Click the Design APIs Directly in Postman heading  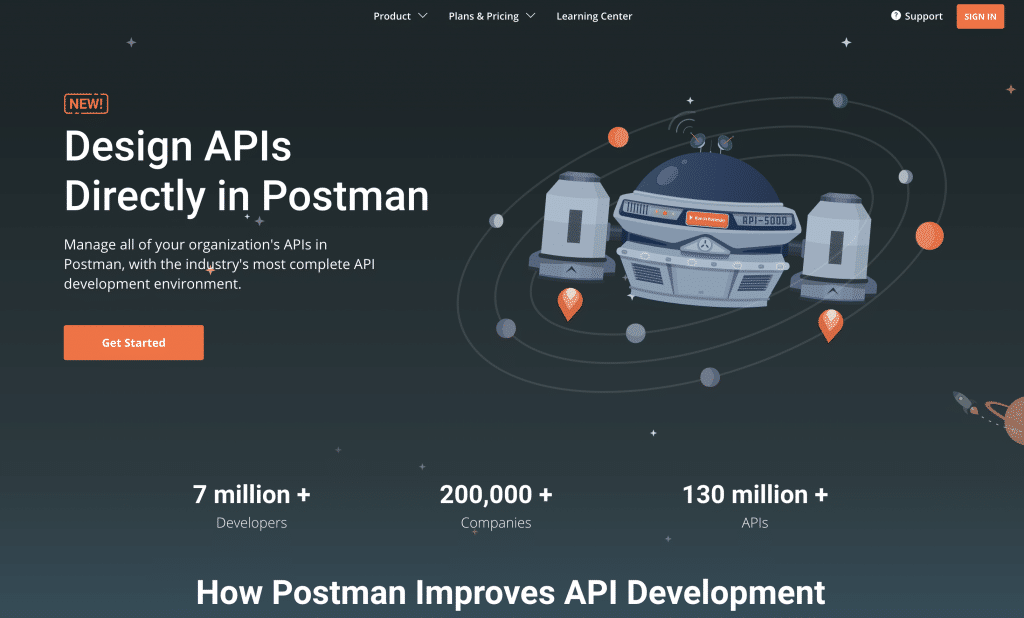[x=246, y=171]
